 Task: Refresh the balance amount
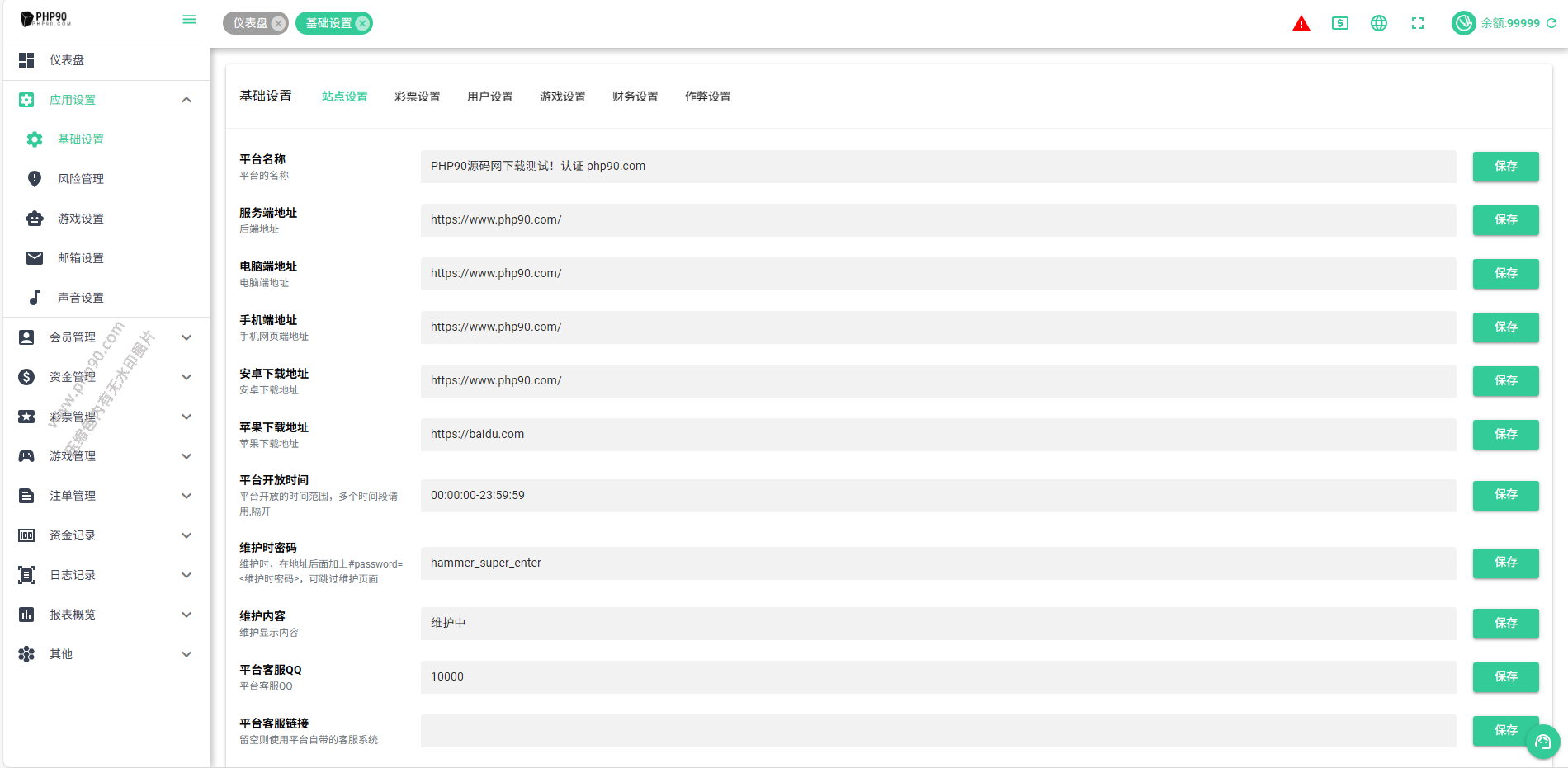pos(1551,24)
